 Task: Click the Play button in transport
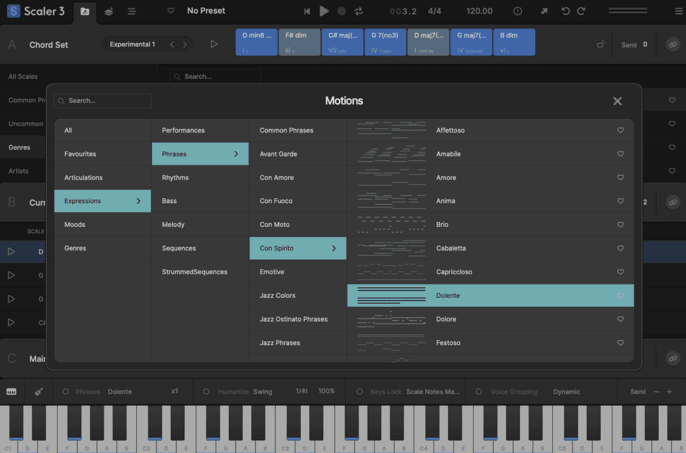(324, 11)
